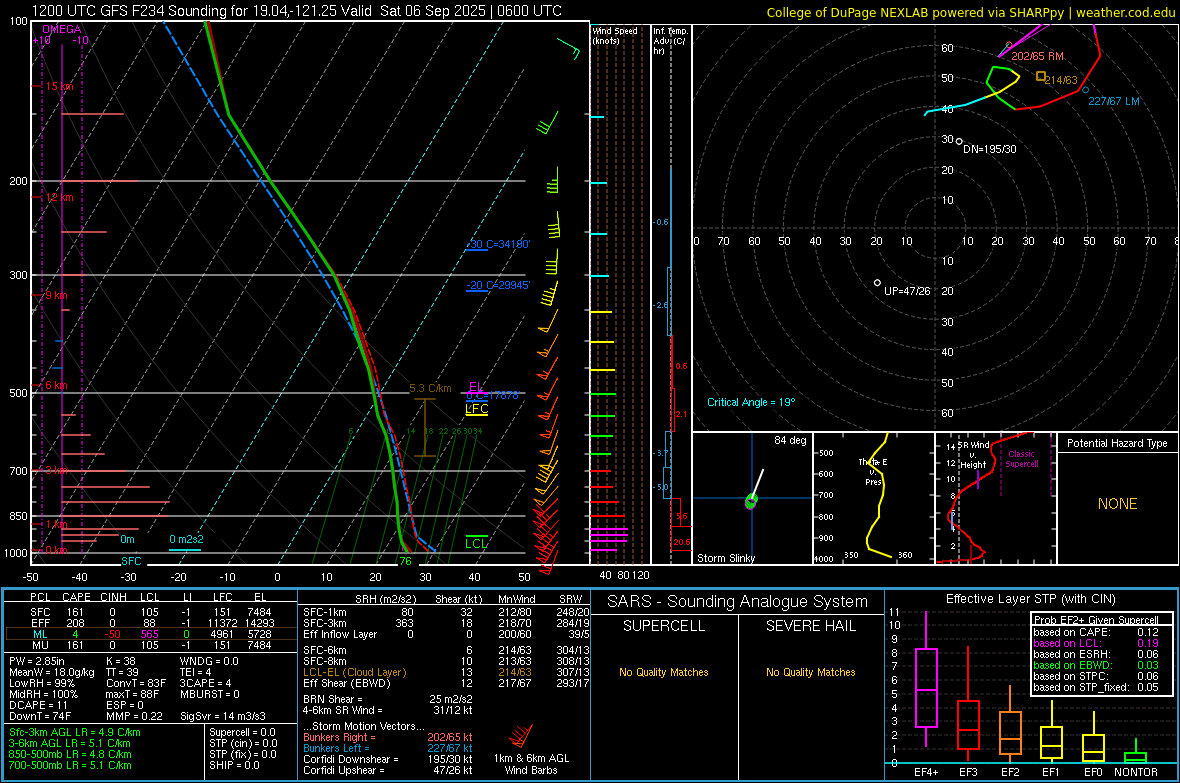
Task: Click the magenta 'EL' level marker
Action: click(x=476, y=387)
